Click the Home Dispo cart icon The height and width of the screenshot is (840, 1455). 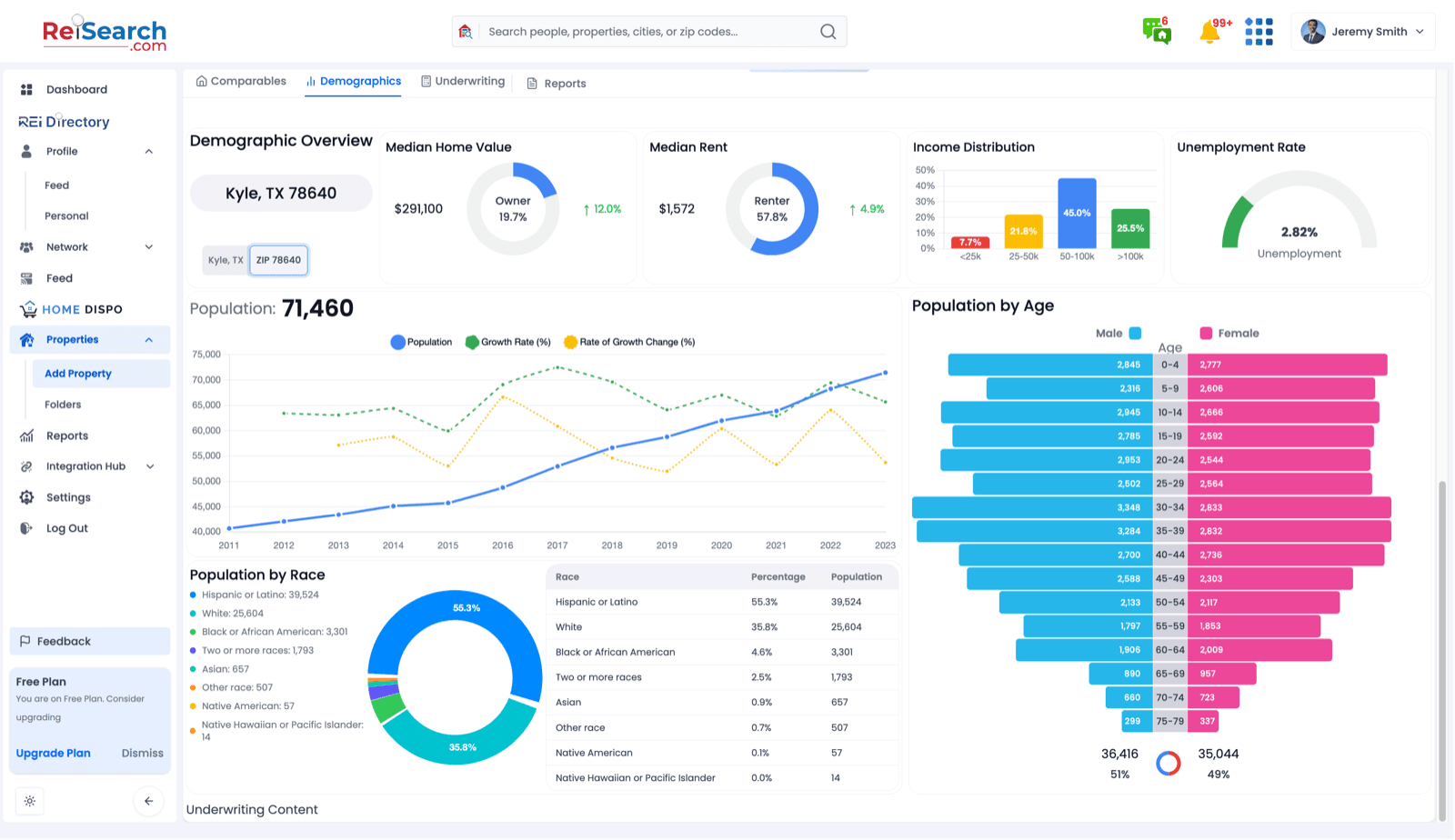click(28, 309)
